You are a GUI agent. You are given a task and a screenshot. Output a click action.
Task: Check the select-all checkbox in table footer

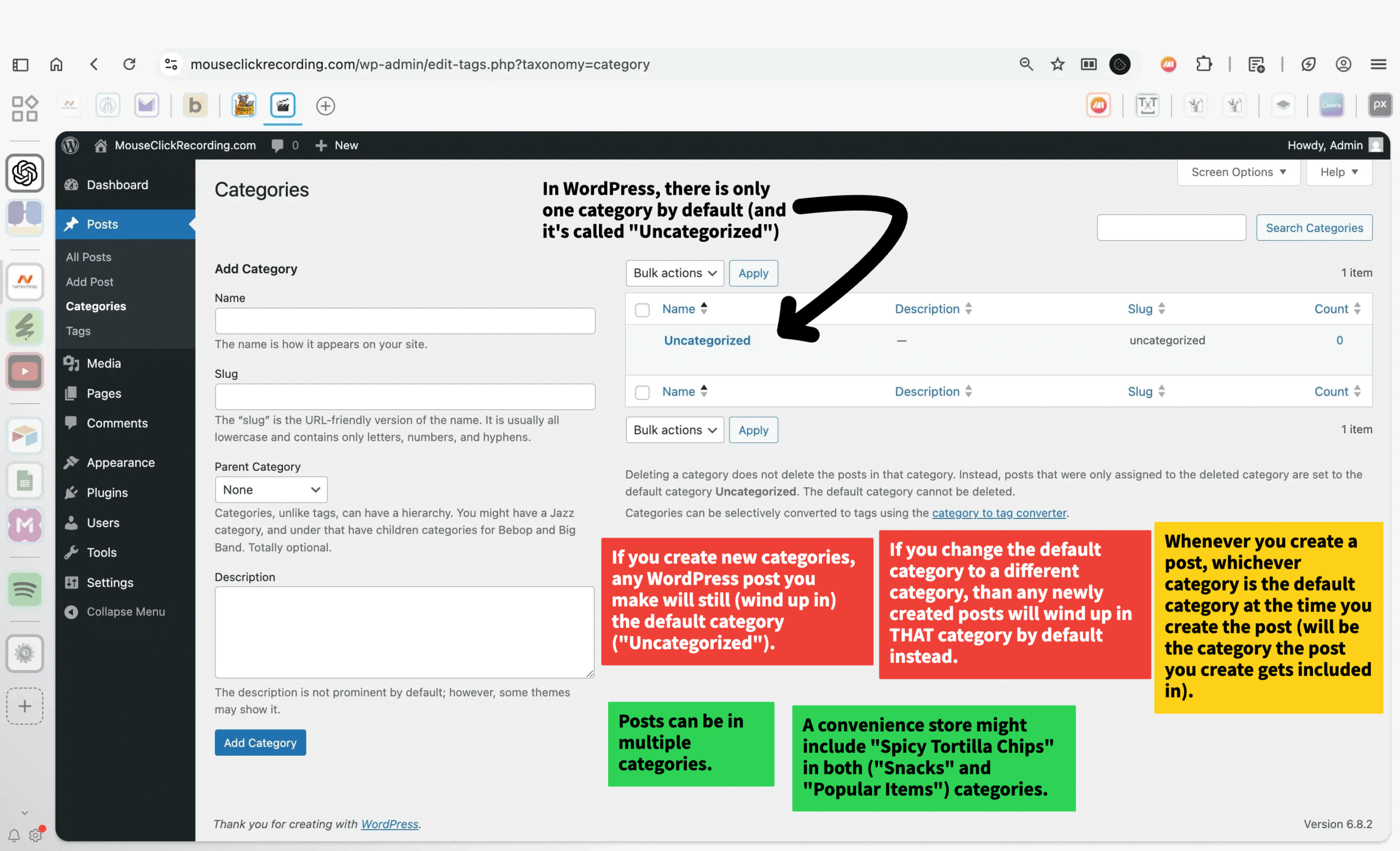pos(642,392)
